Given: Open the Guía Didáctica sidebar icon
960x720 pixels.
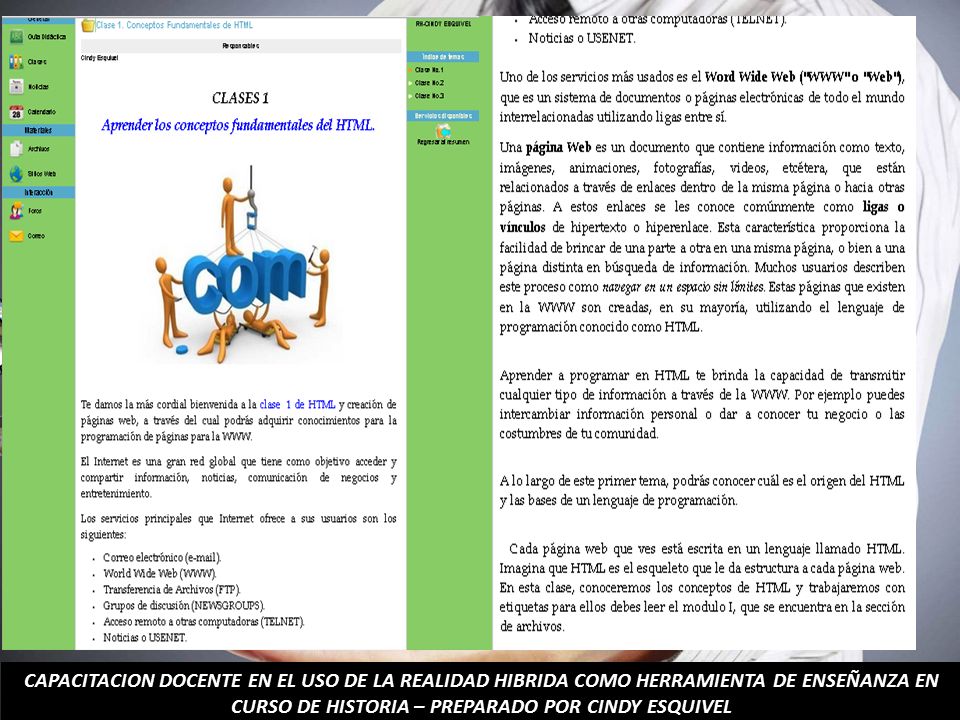Looking at the screenshot, I should 17,37.
